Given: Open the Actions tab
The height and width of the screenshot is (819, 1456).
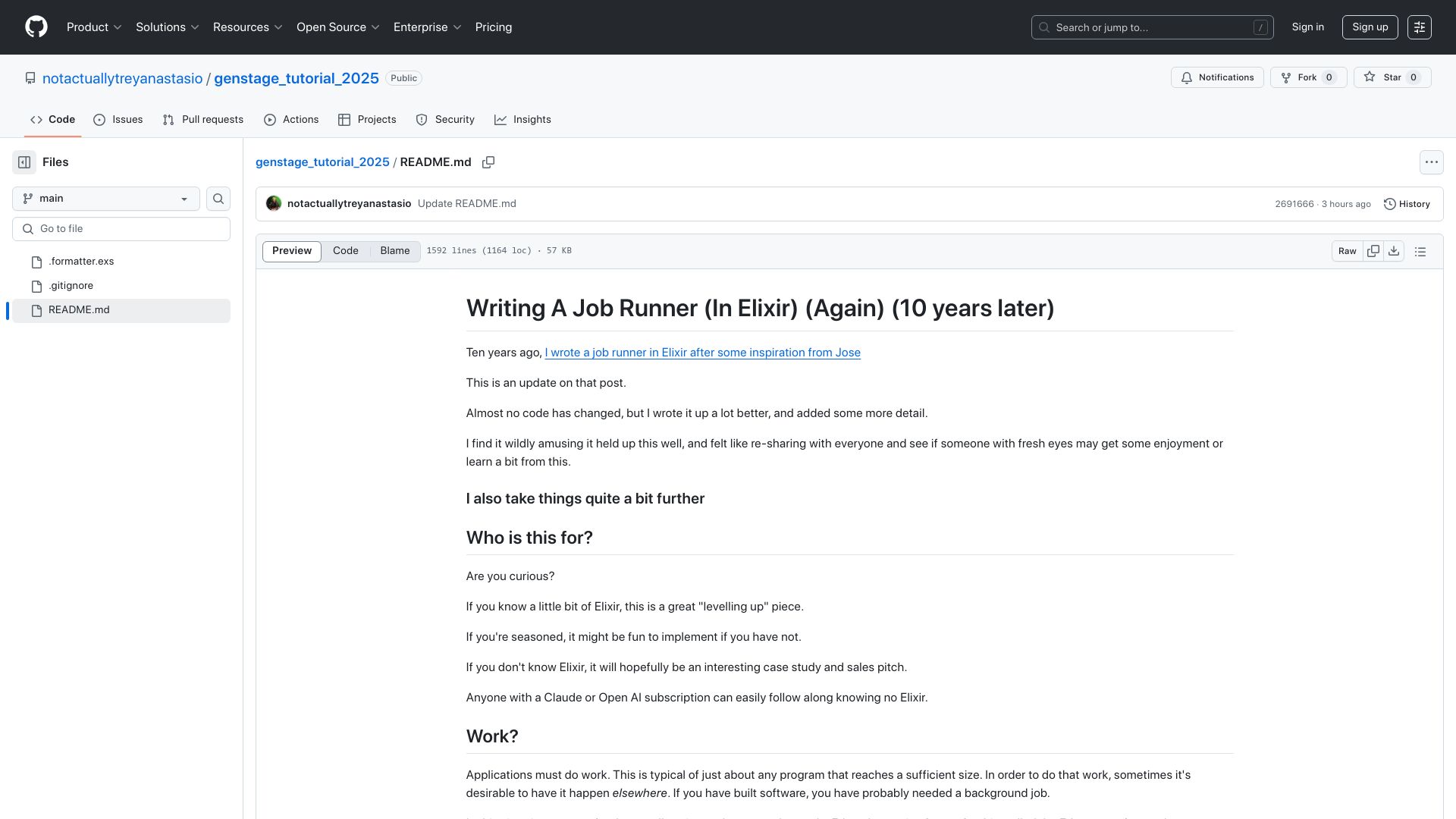Looking at the screenshot, I should pos(291,120).
